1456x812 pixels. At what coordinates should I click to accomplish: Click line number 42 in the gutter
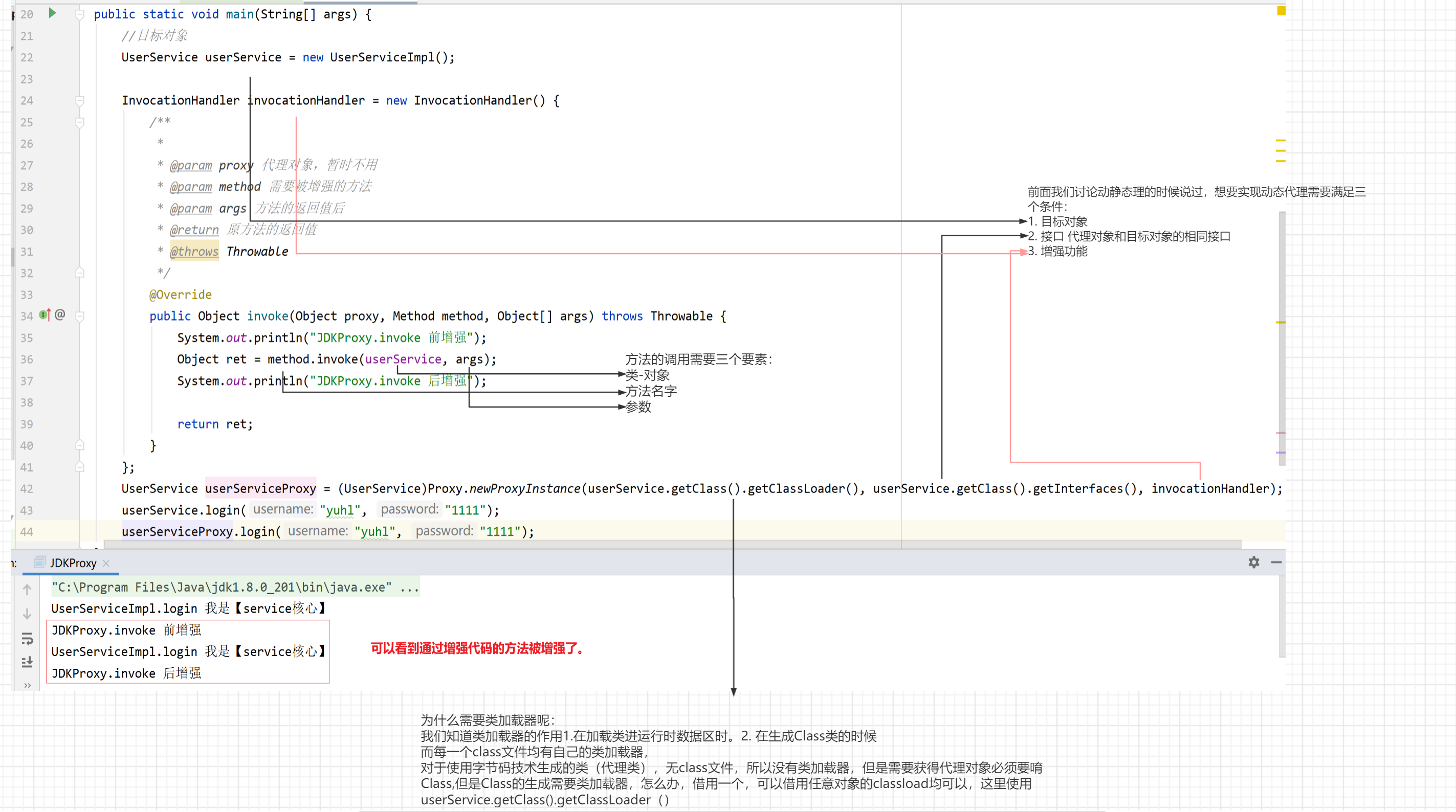[x=27, y=489]
